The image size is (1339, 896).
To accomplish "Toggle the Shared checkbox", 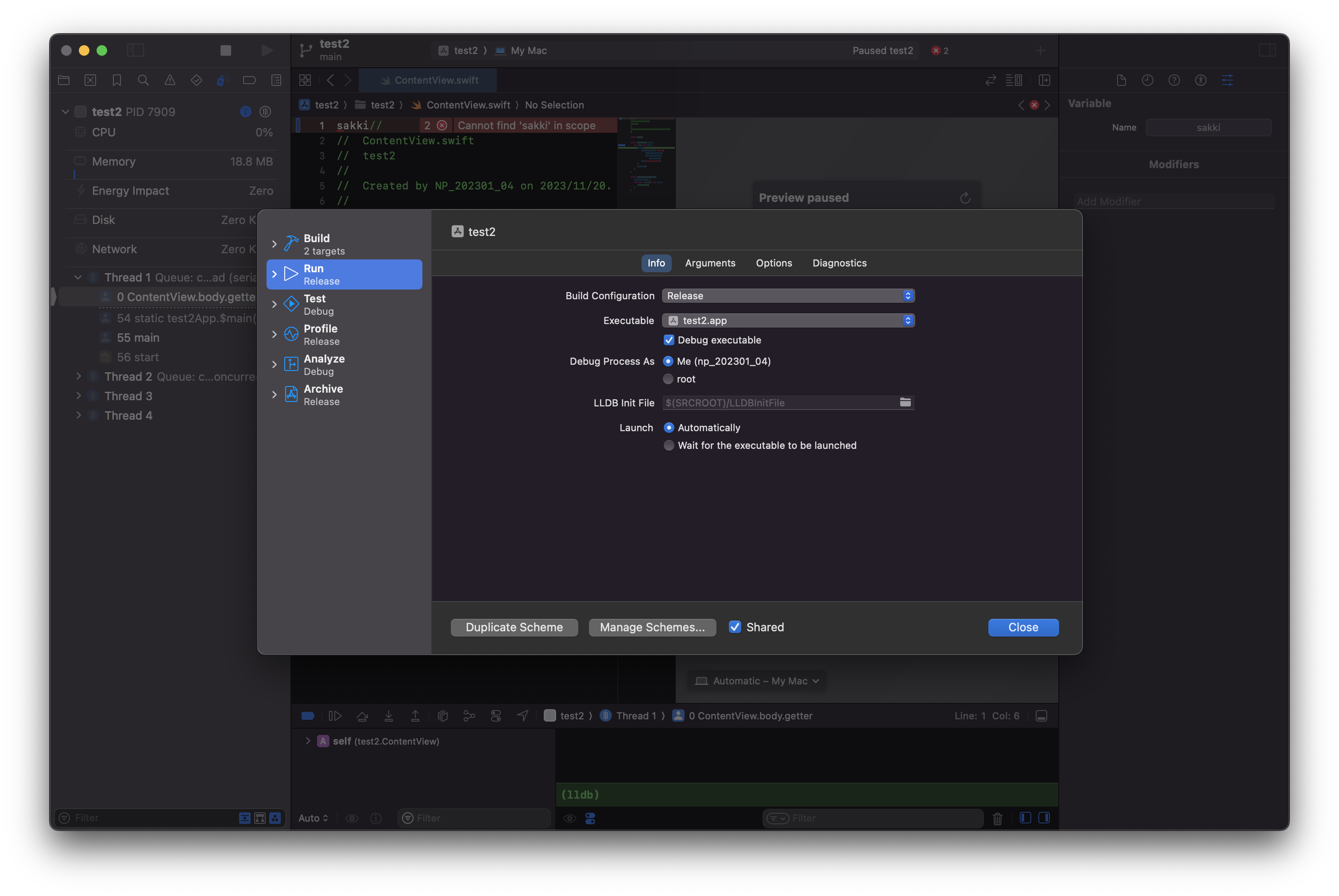I will pyautogui.click(x=735, y=627).
